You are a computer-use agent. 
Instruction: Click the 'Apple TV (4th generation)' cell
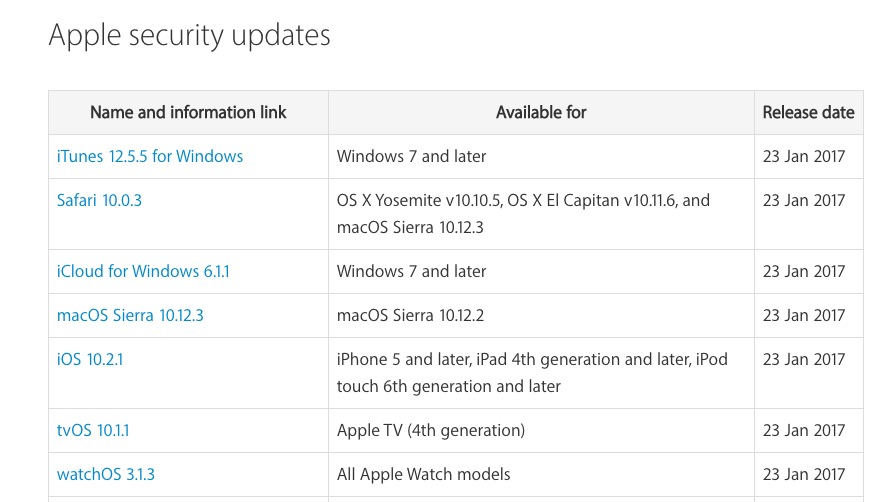click(x=431, y=431)
